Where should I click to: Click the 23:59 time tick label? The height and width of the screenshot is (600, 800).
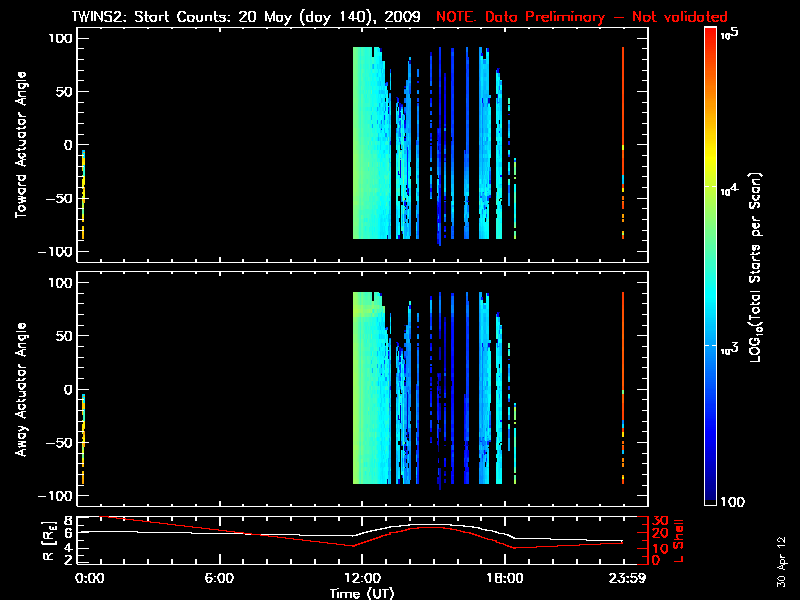(623, 578)
